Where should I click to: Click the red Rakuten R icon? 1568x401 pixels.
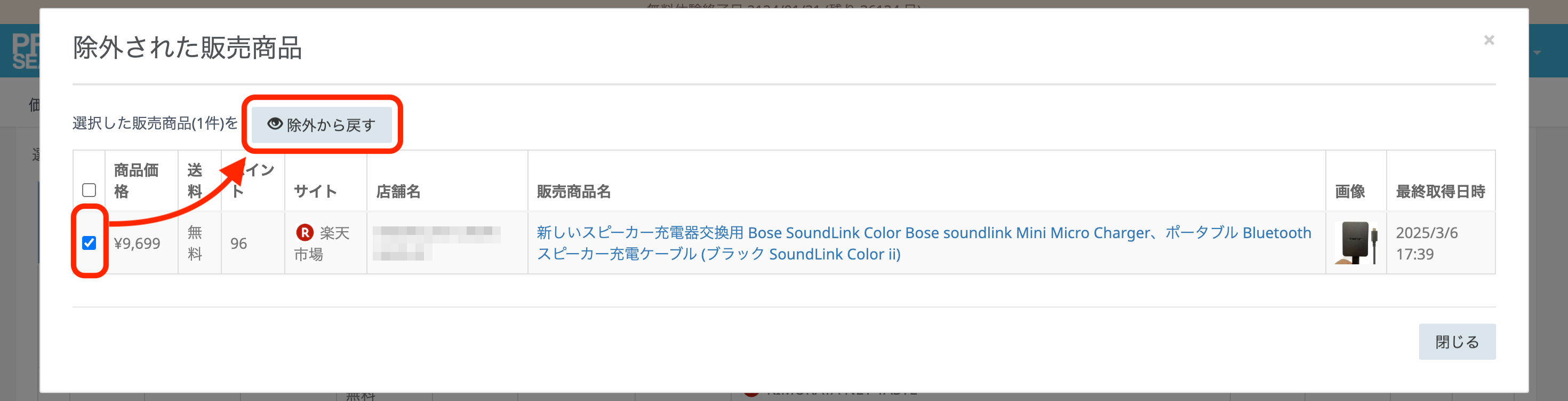click(x=305, y=232)
